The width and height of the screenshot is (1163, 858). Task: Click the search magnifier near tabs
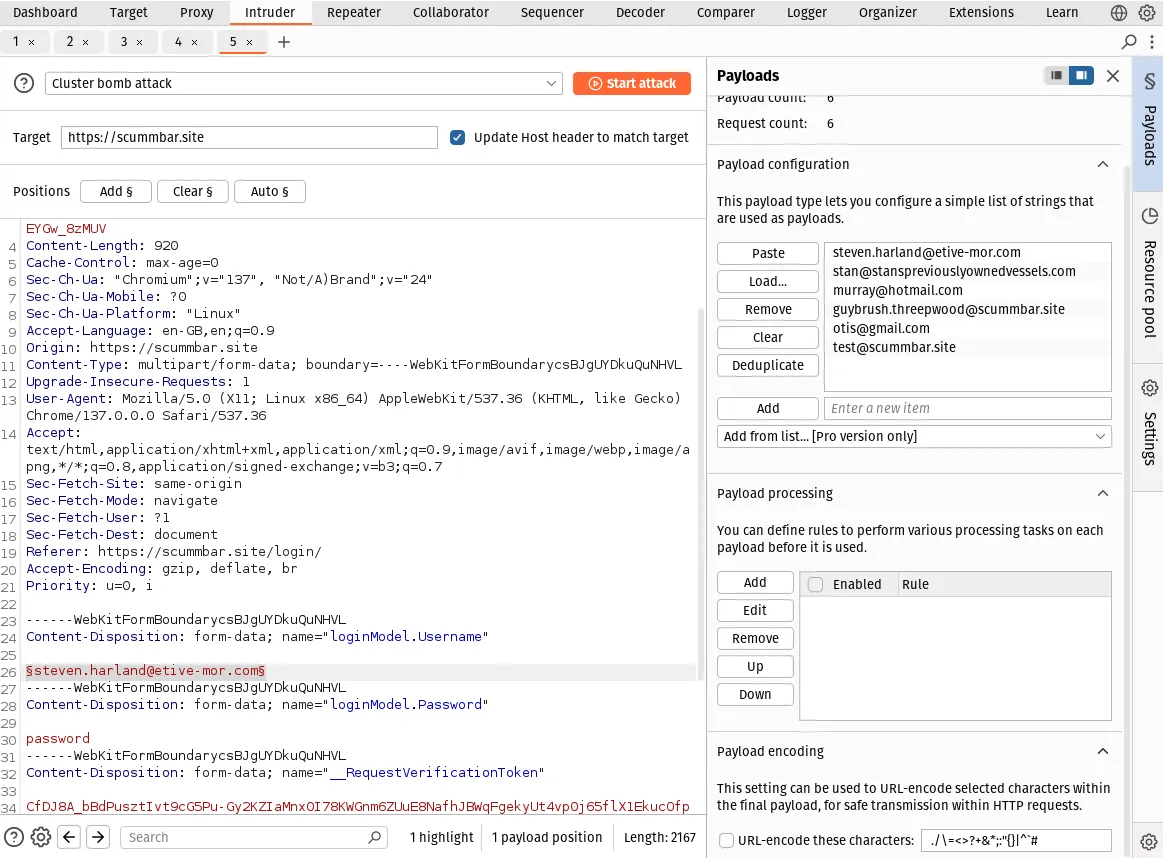(x=1129, y=42)
